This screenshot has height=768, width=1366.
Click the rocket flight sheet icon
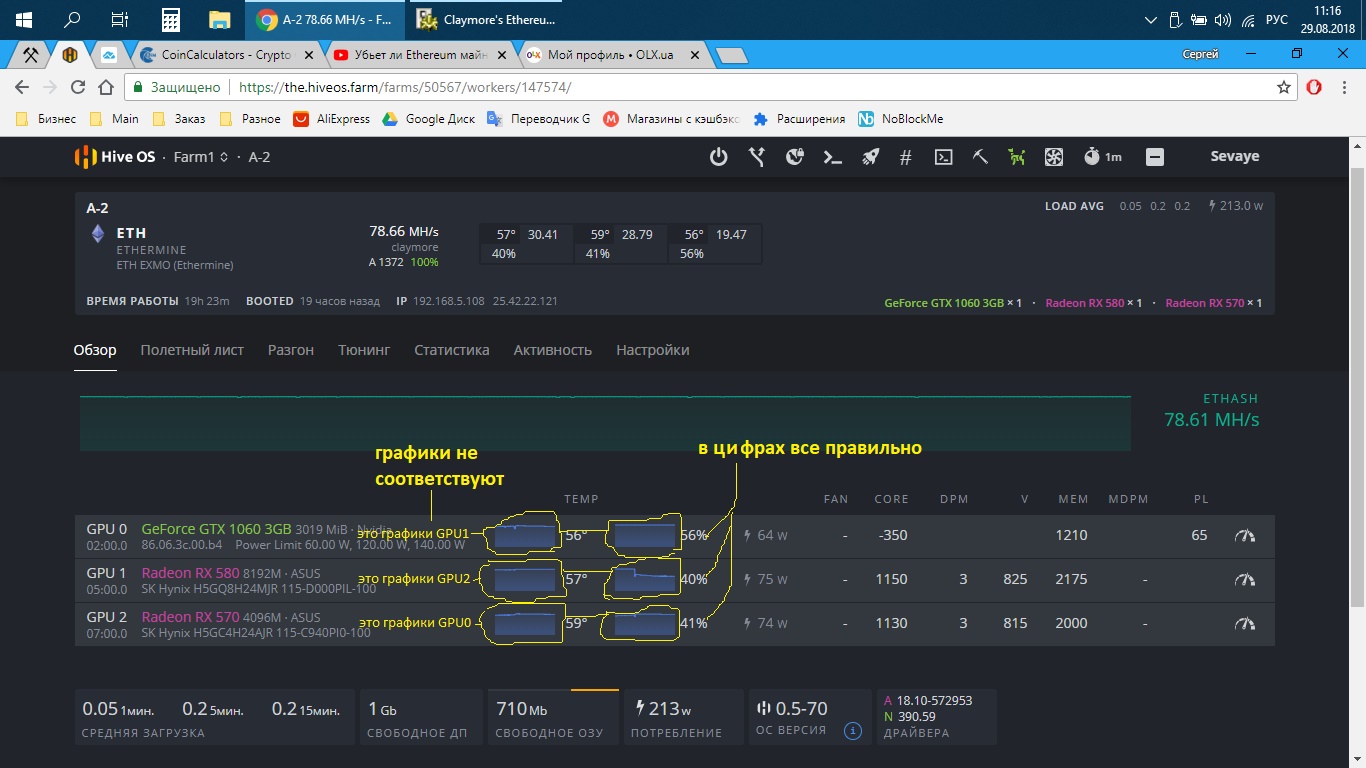[870, 157]
